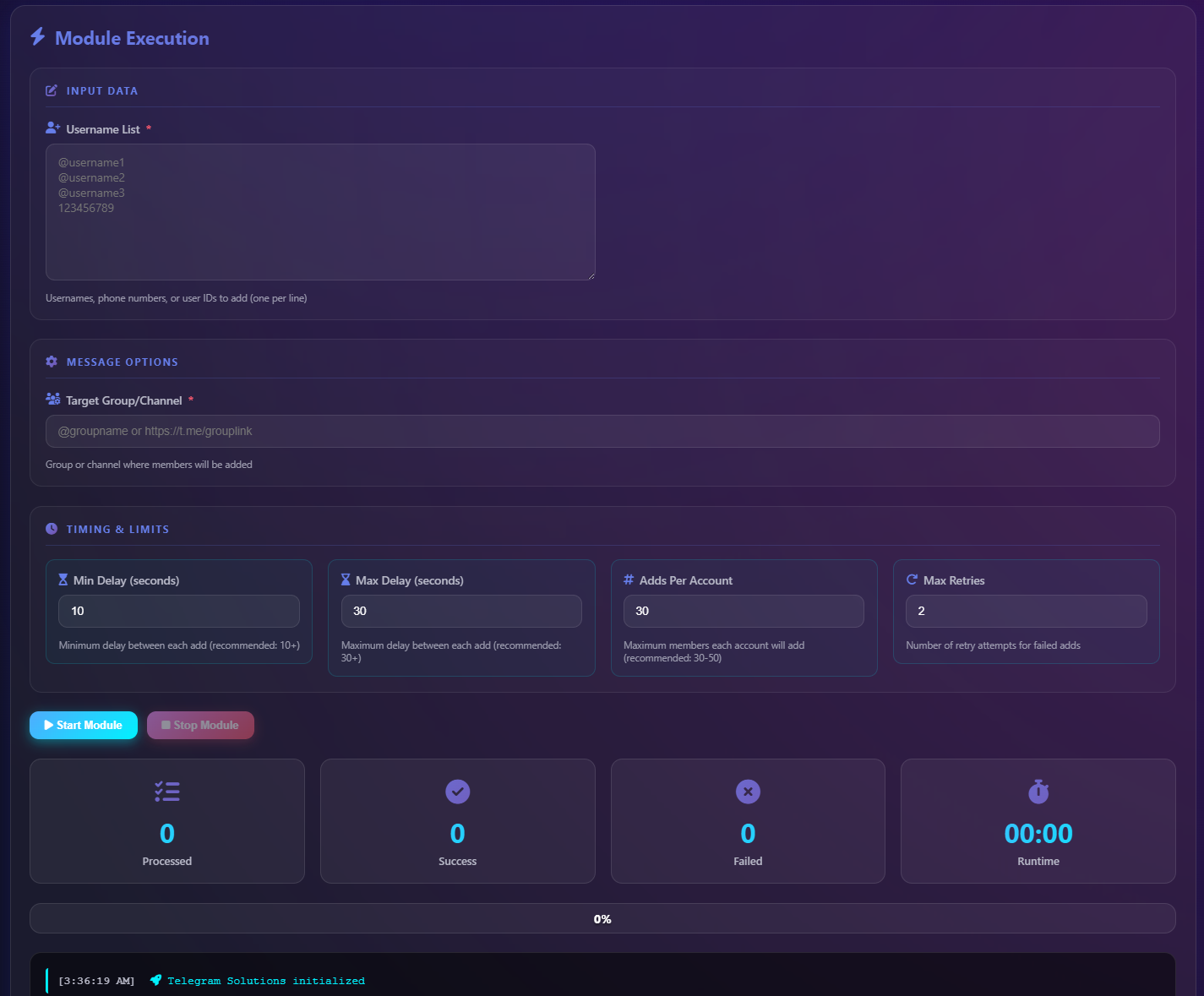The image size is (1204, 996).
Task: Click the paper plane icon in the log entry
Action: click(155, 980)
